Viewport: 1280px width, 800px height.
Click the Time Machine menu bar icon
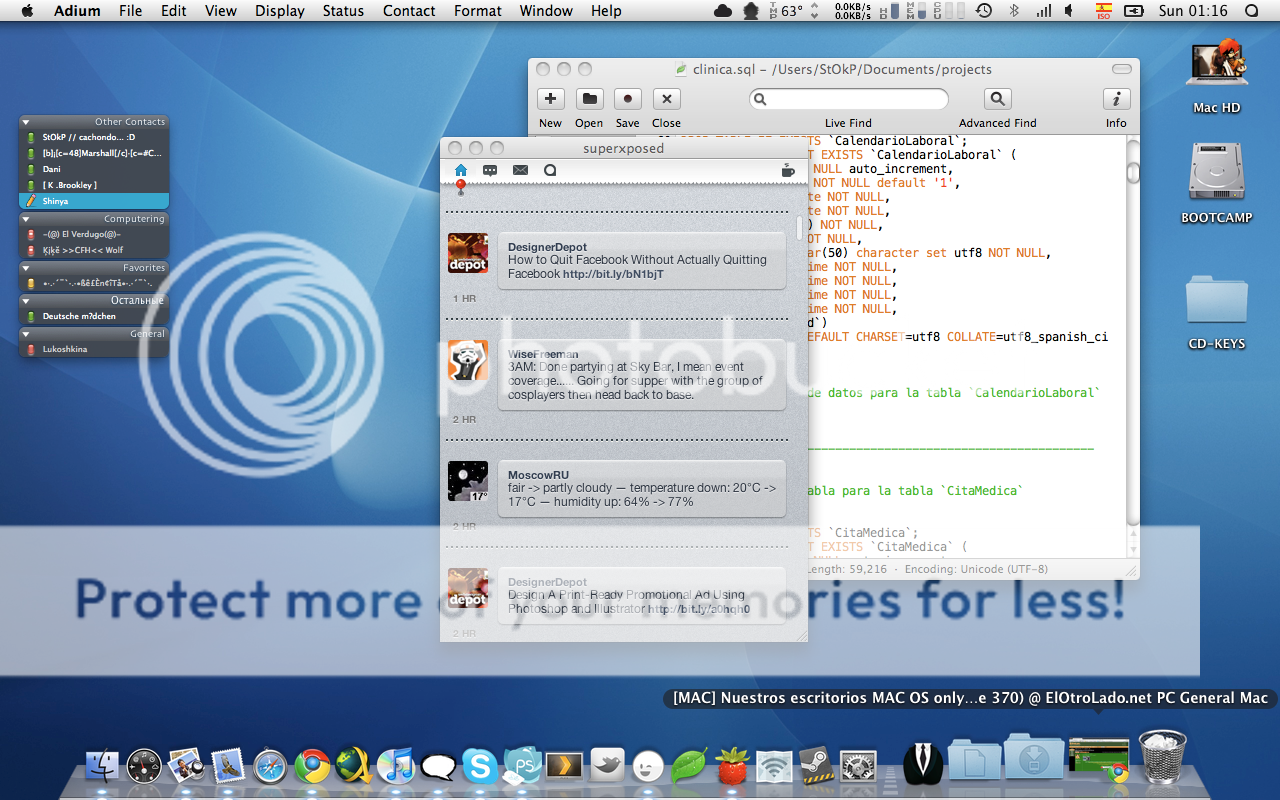click(984, 11)
